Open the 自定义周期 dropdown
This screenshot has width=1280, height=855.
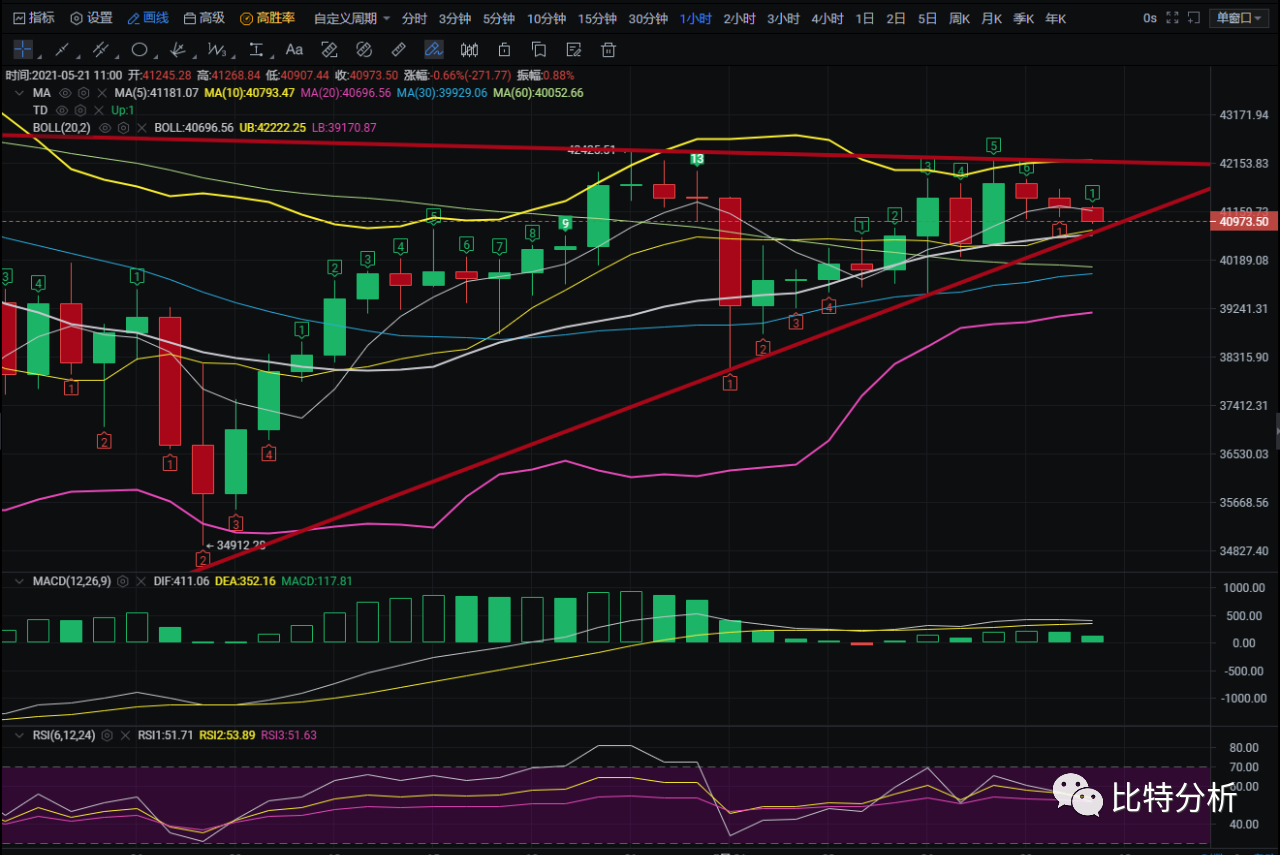(x=351, y=18)
